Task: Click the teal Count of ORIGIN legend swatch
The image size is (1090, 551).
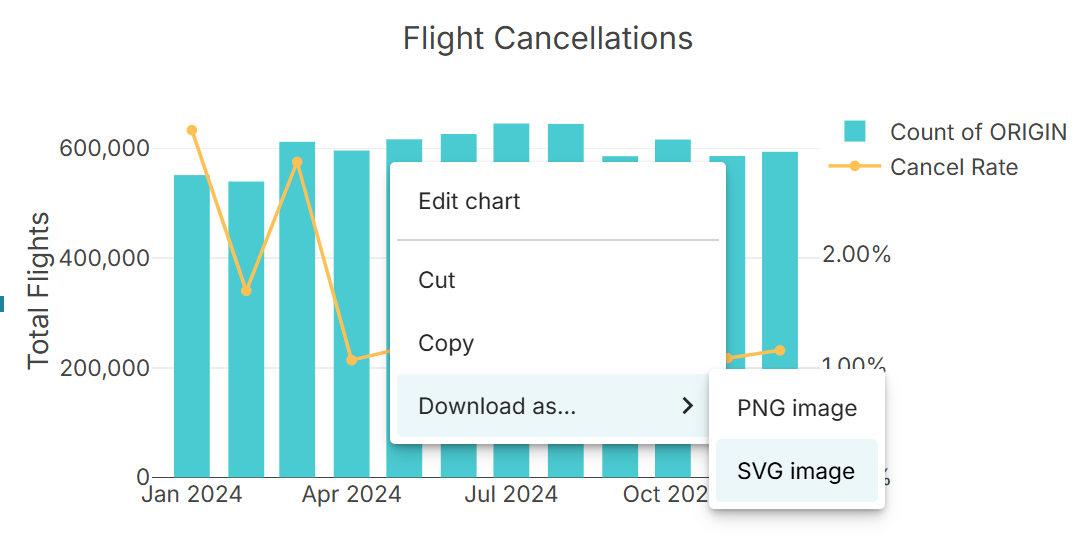Action: 854,132
